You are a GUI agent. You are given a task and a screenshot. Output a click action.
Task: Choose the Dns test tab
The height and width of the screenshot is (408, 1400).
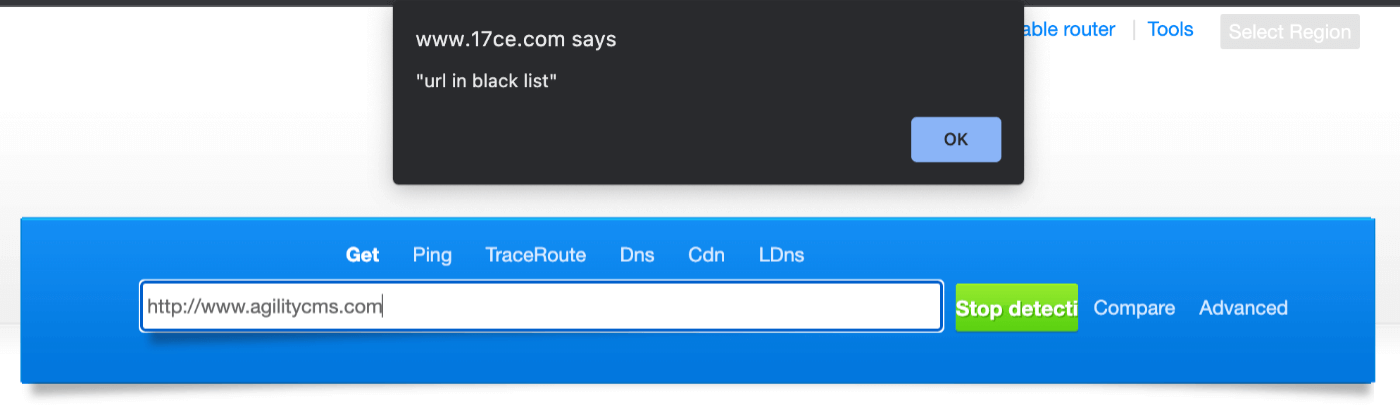[x=637, y=255]
